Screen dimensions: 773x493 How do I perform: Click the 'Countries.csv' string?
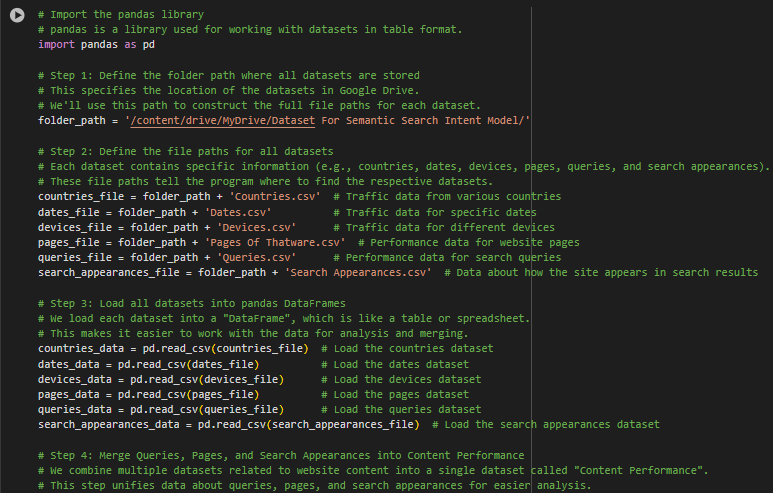coord(275,196)
